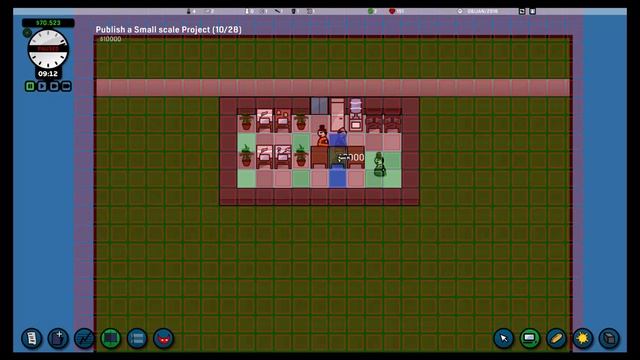Pause the game with the pause button
Screen dimensions: 640x360
click(30, 86)
